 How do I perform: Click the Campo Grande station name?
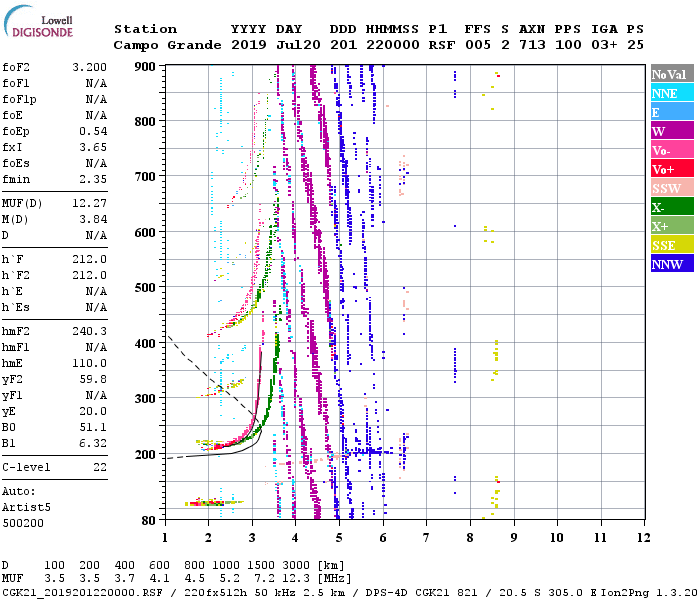click(x=167, y=45)
